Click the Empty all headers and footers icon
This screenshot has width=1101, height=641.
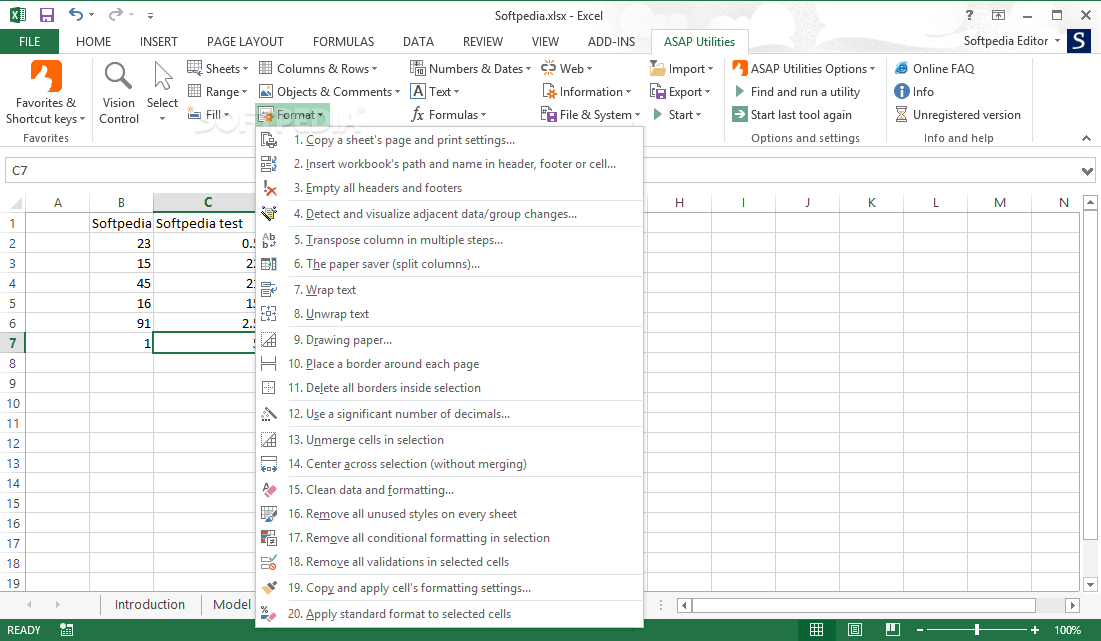point(269,187)
